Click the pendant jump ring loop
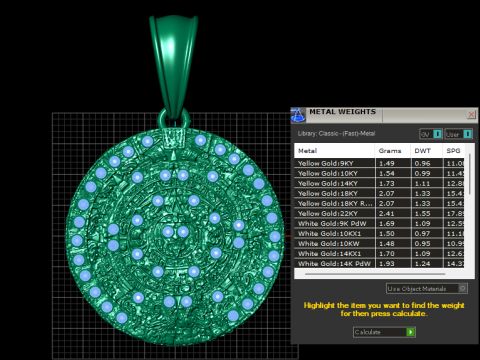The image size is (480, 360). 174,119
